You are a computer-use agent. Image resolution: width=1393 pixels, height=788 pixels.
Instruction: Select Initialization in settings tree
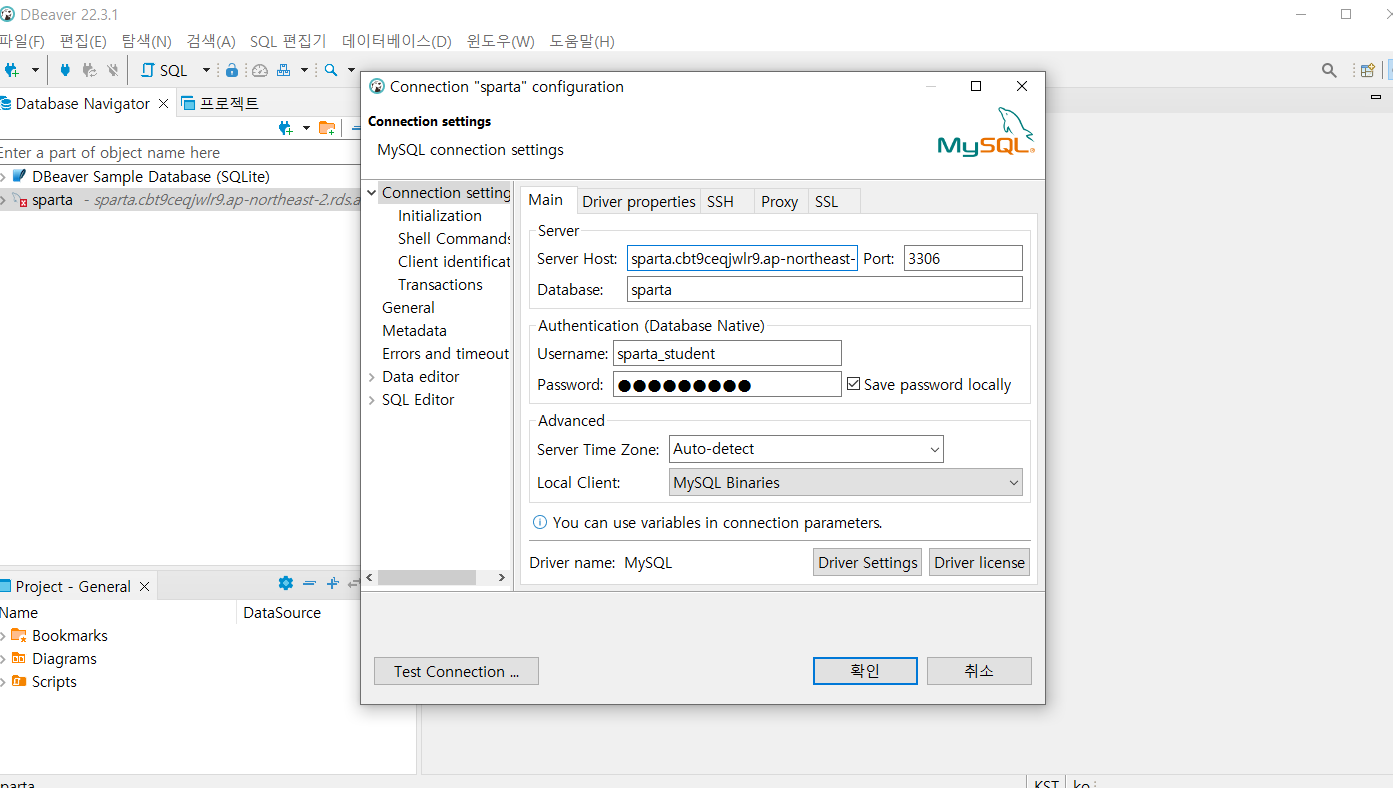point(440,215)
